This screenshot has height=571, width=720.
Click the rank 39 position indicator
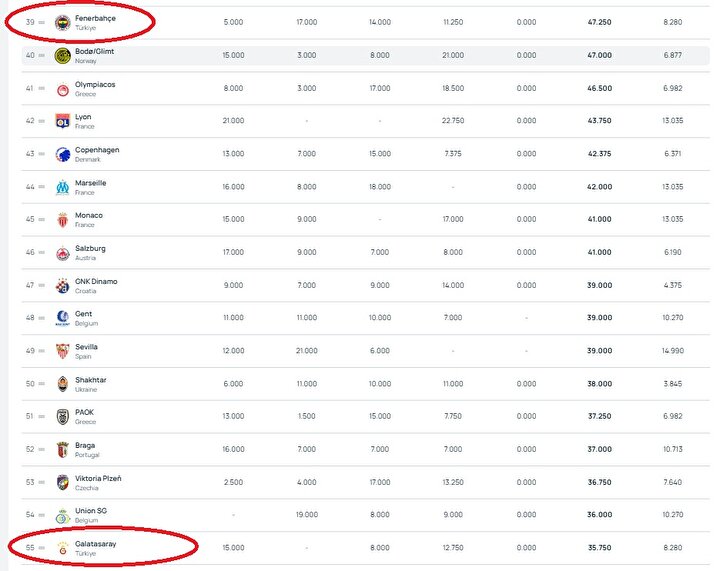(30, 22)
